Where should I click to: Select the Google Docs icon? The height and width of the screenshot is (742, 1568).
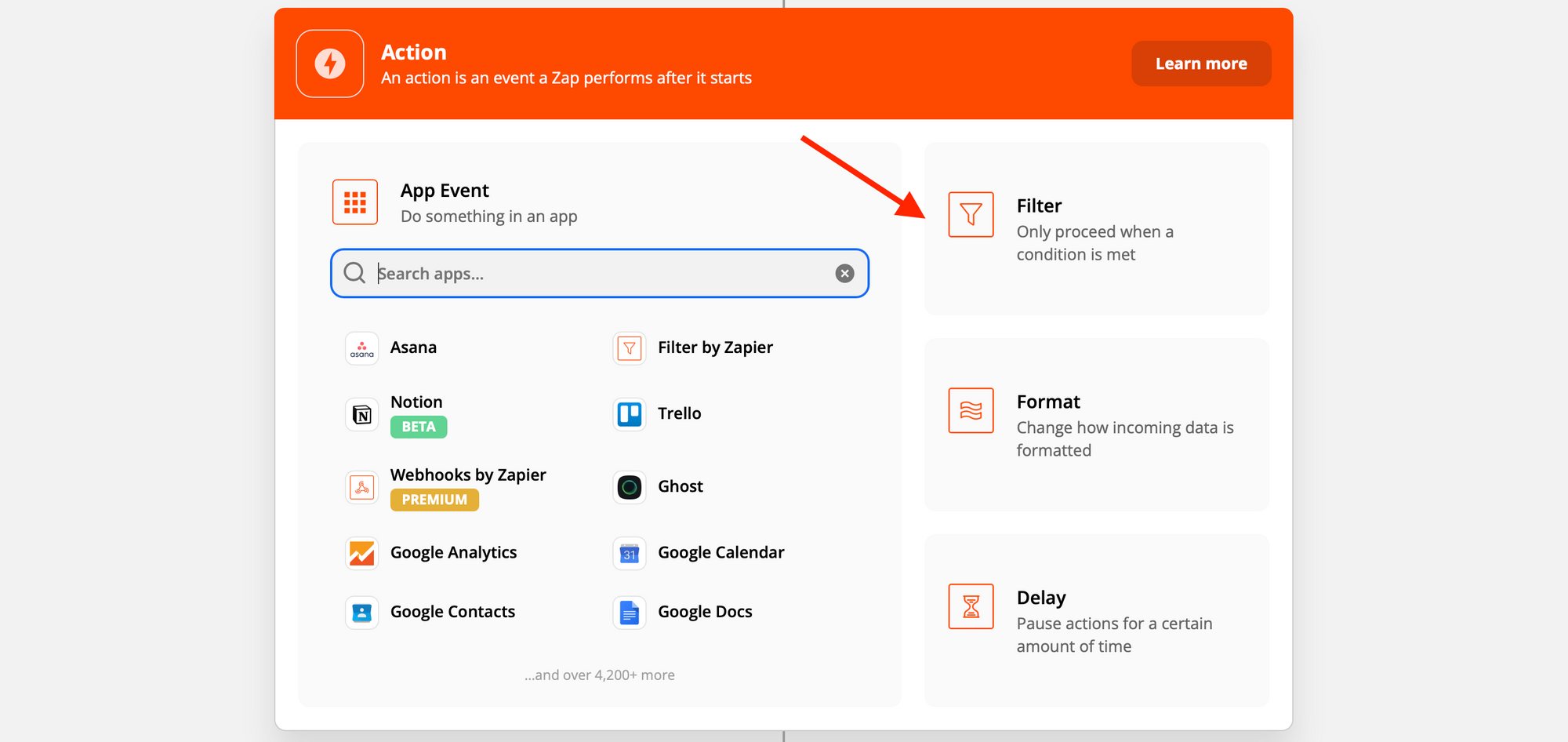[x=630, y=613]
